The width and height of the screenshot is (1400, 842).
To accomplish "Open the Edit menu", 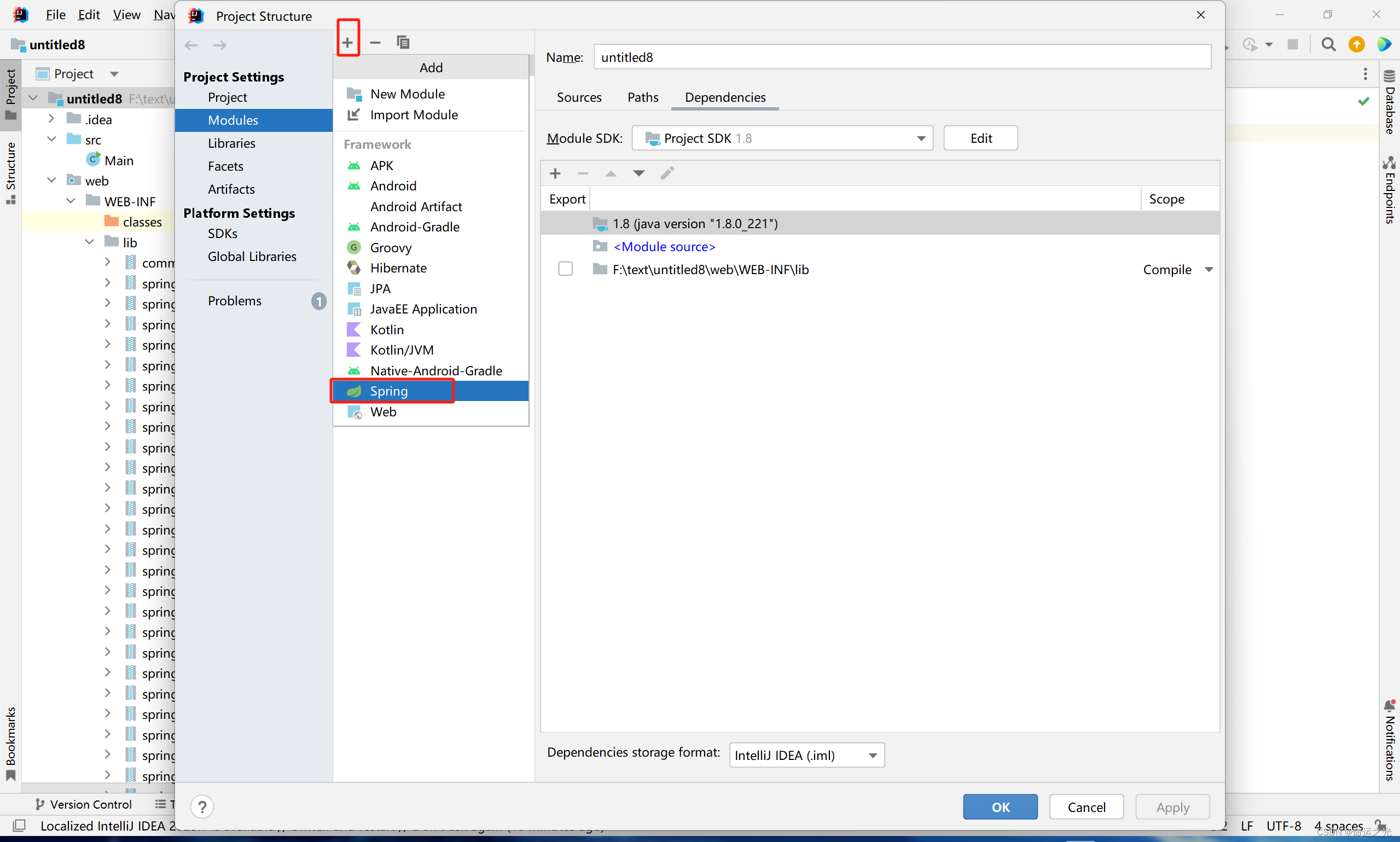I will (89, 15).
